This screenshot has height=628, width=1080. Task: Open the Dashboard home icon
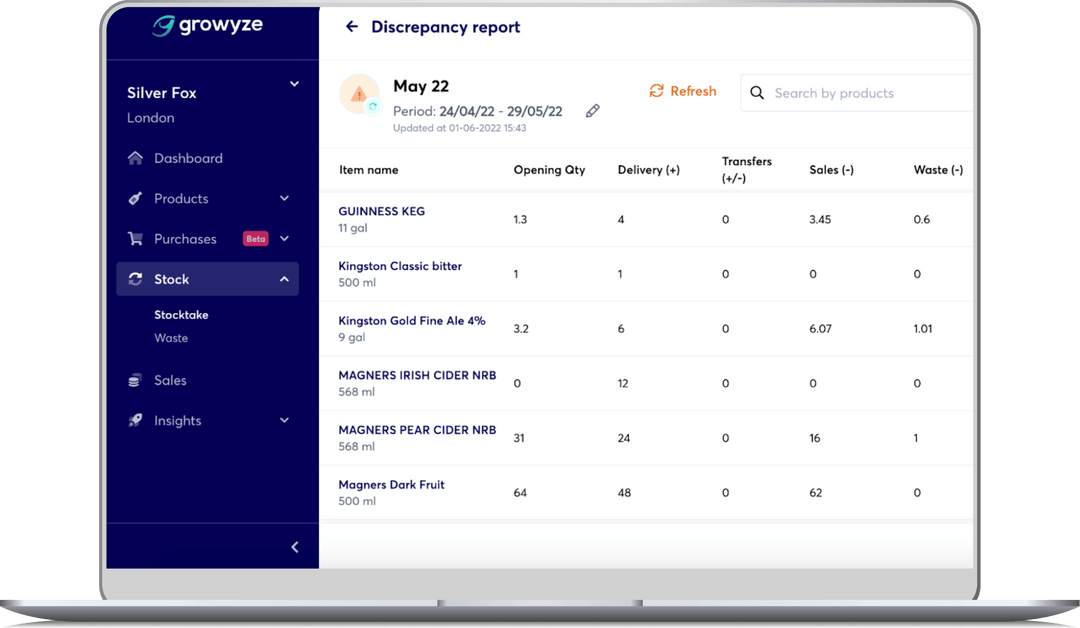pyautogui.click(x=135, y=158)
